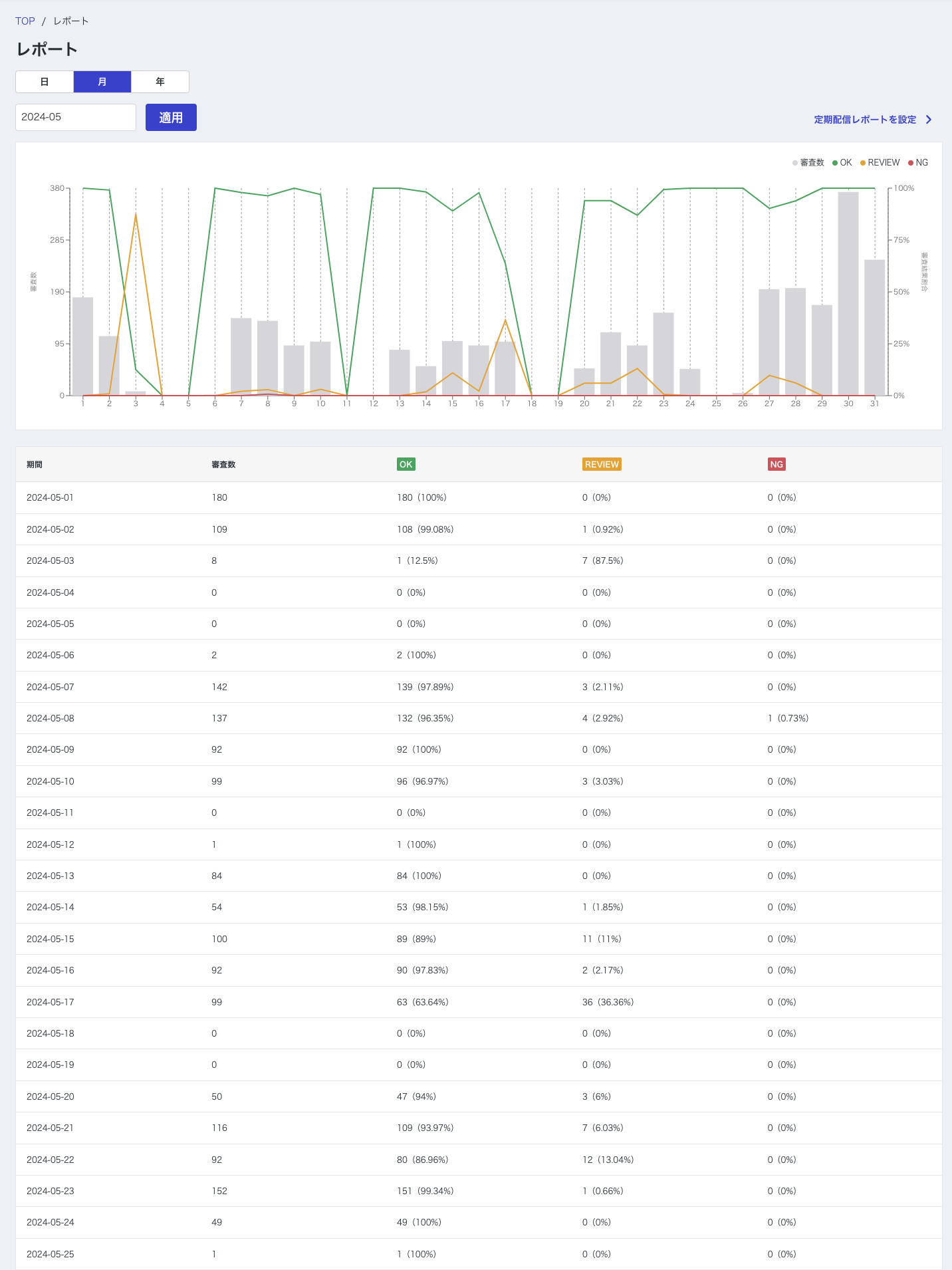Click the 137 審査数 value
This screenshot has width=952, height=1270.
(219, 718)
